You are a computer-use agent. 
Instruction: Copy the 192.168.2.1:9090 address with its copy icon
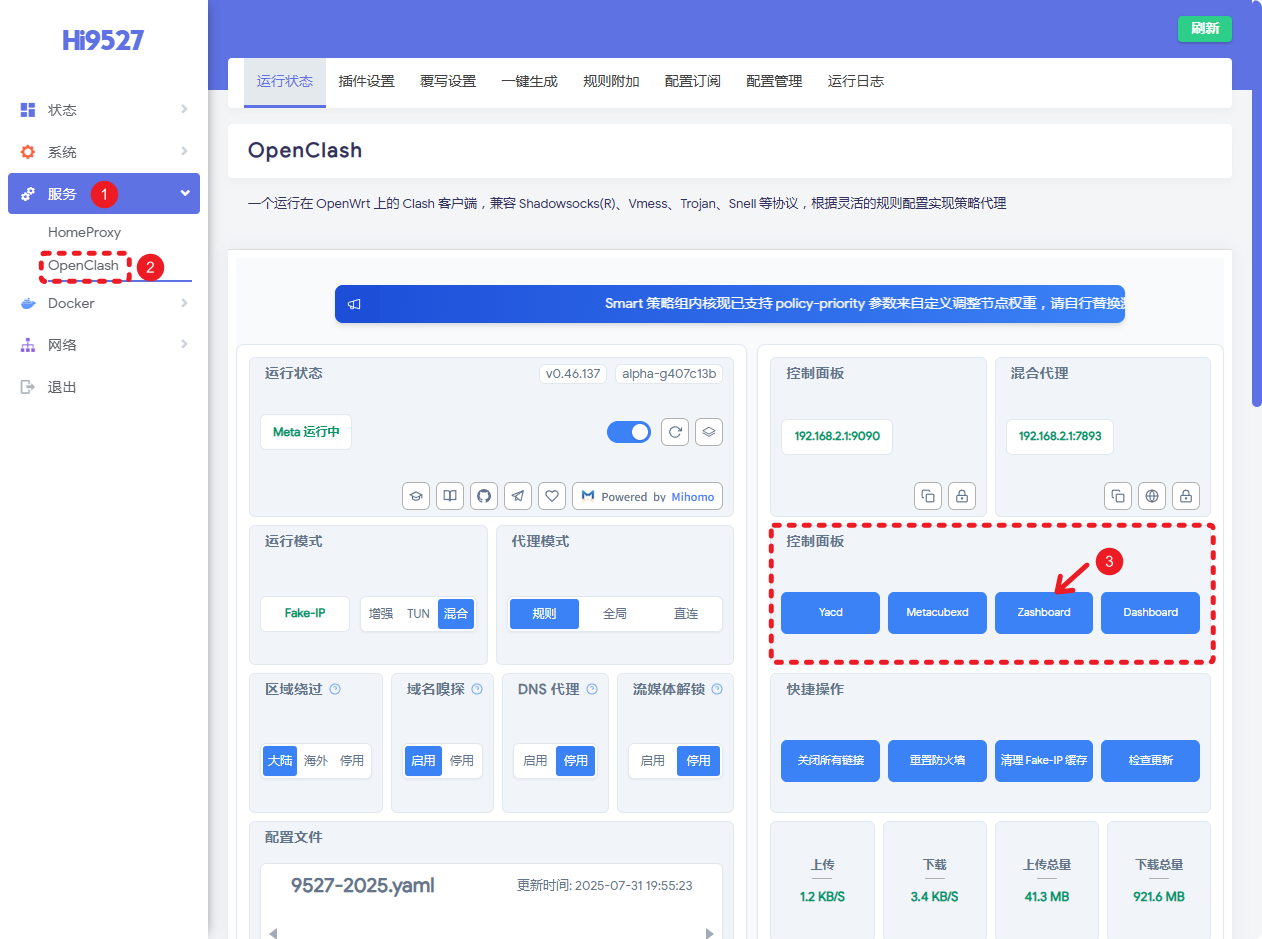tap(928, 496)
